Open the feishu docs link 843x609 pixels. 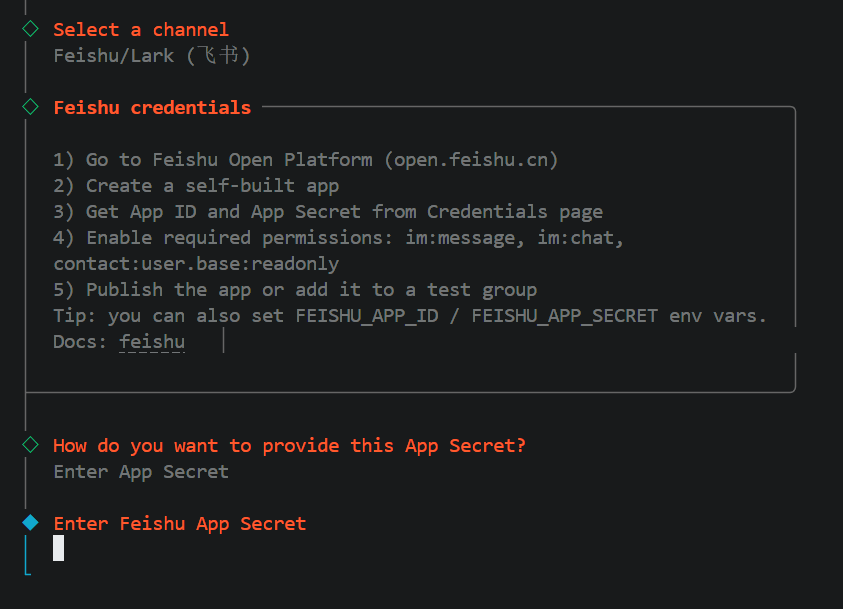152,342
